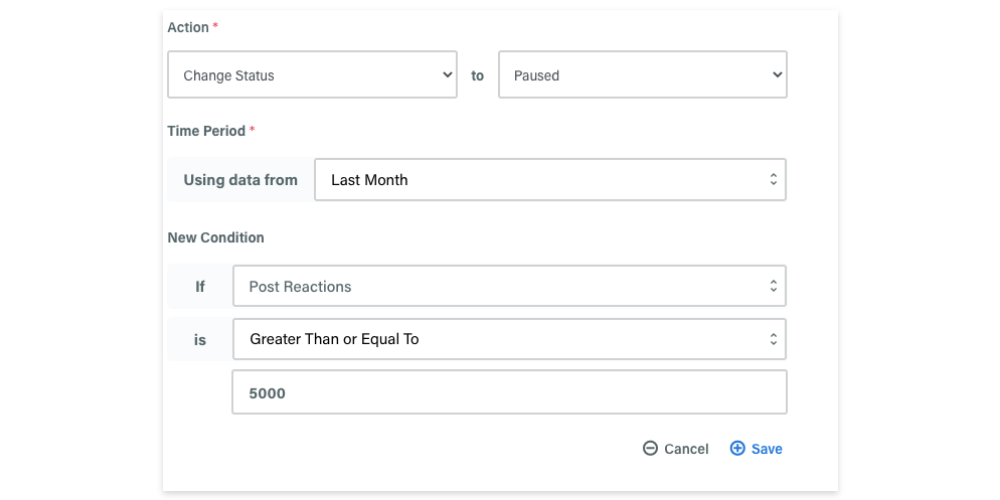
Task: Click the 5000 value input field
Action: (x=509, y=392)
